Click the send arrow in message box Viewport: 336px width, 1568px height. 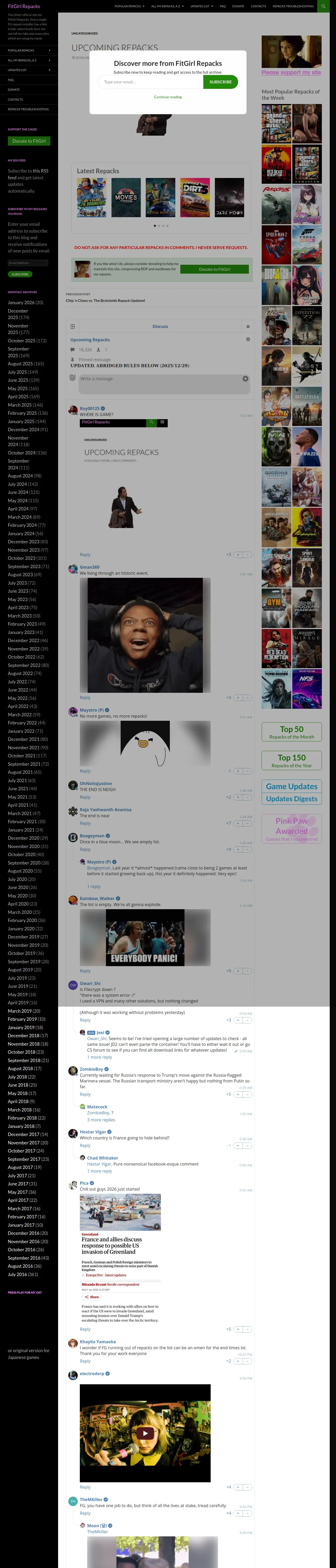(x=245, y=379)
